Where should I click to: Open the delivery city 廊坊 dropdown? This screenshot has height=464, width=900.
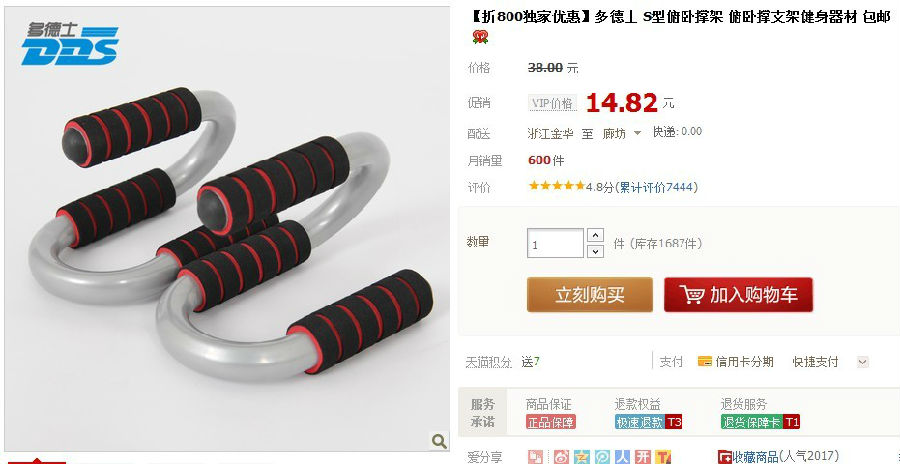(x=622, y=134)
